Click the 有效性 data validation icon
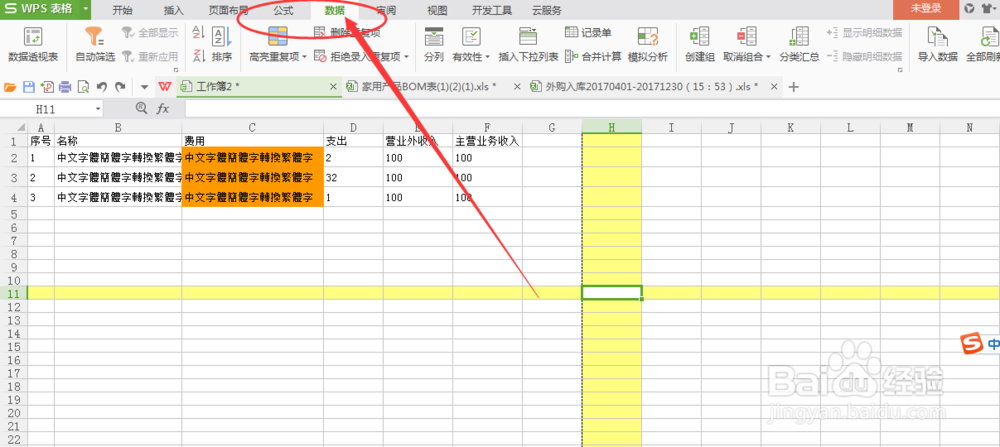The image size is (1000, 447). pyautogui.click(x=471, y=37)
